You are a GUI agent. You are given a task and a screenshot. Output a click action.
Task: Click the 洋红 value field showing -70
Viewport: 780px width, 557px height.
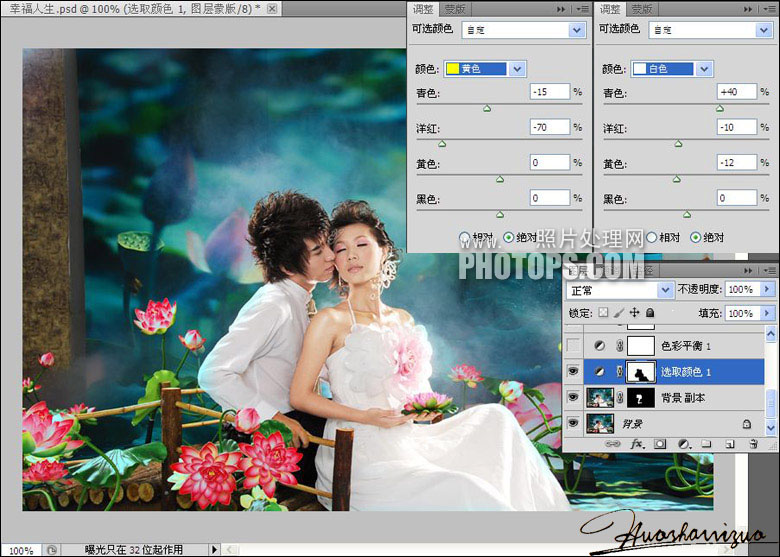click(550, 127)
